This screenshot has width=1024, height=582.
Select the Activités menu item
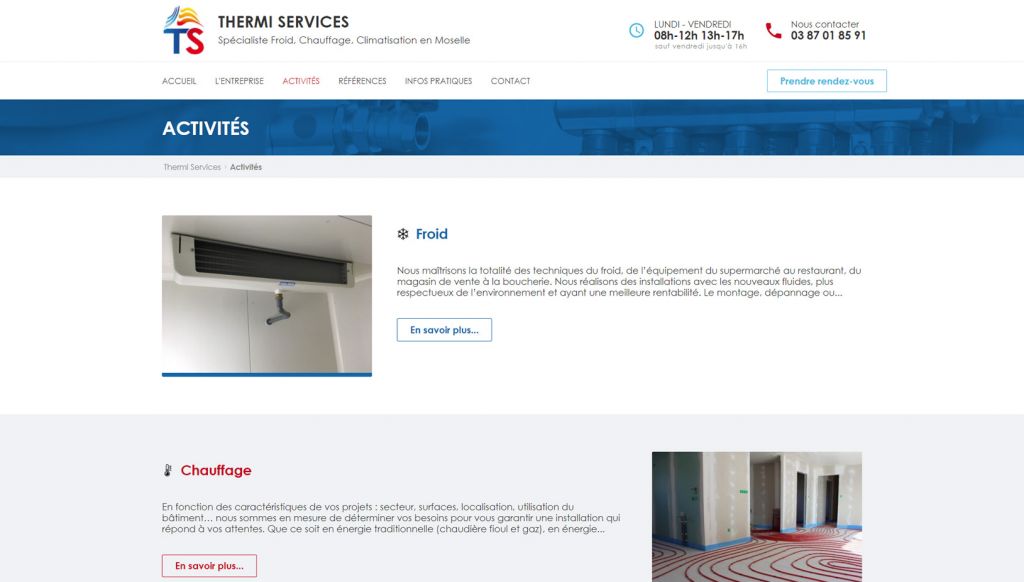coord(301,81)
